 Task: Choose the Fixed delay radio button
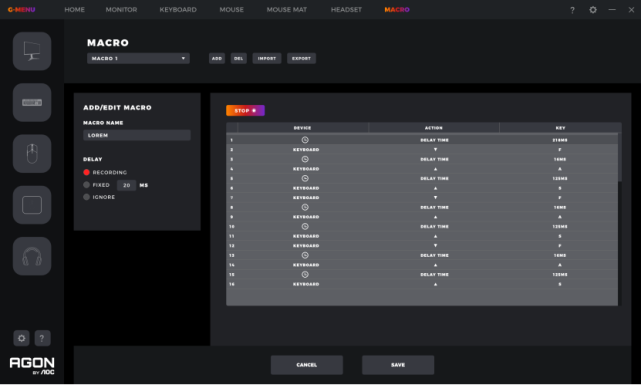point(86,185)
